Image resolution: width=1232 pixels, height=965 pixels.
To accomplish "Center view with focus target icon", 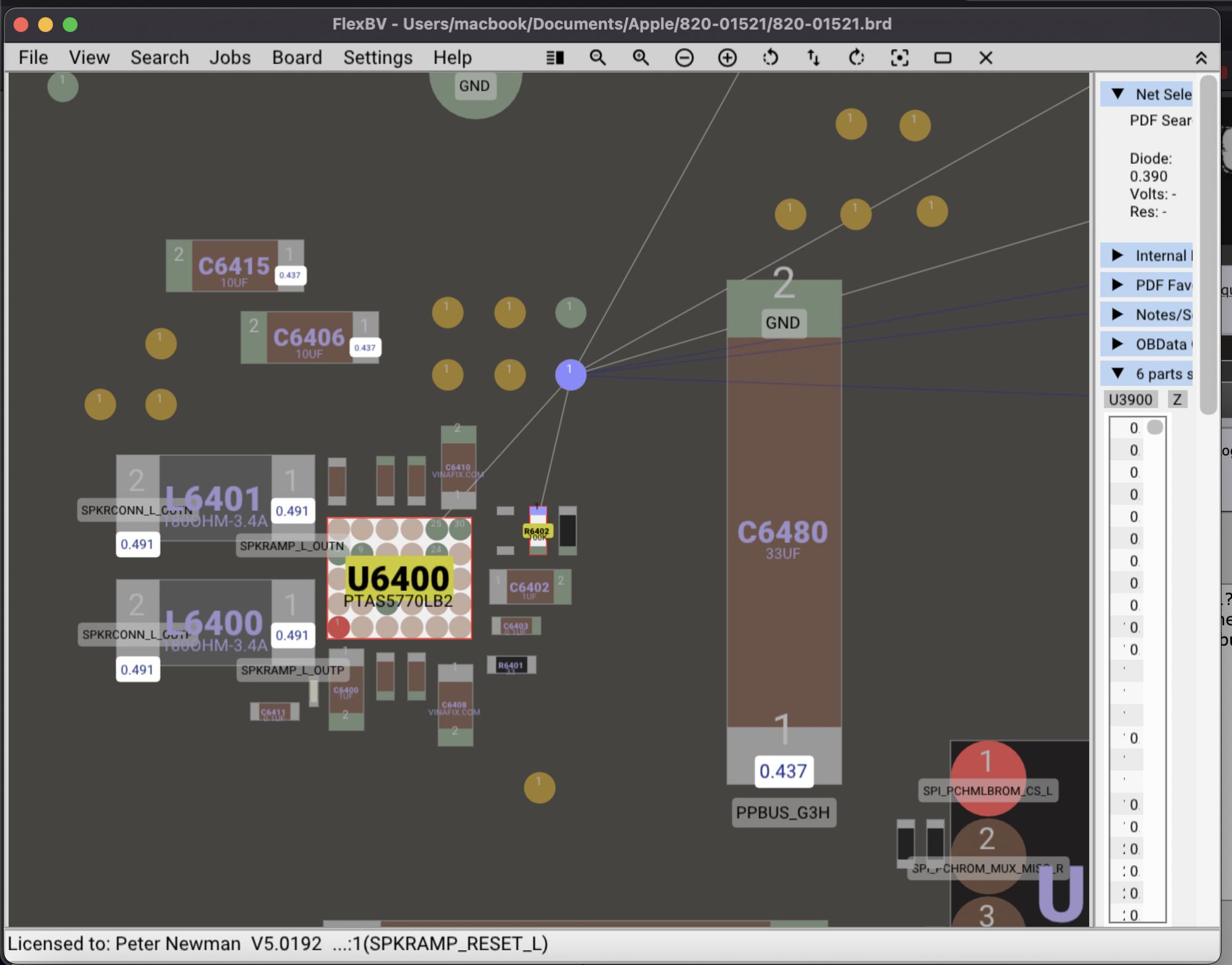I will coord(899,58).
